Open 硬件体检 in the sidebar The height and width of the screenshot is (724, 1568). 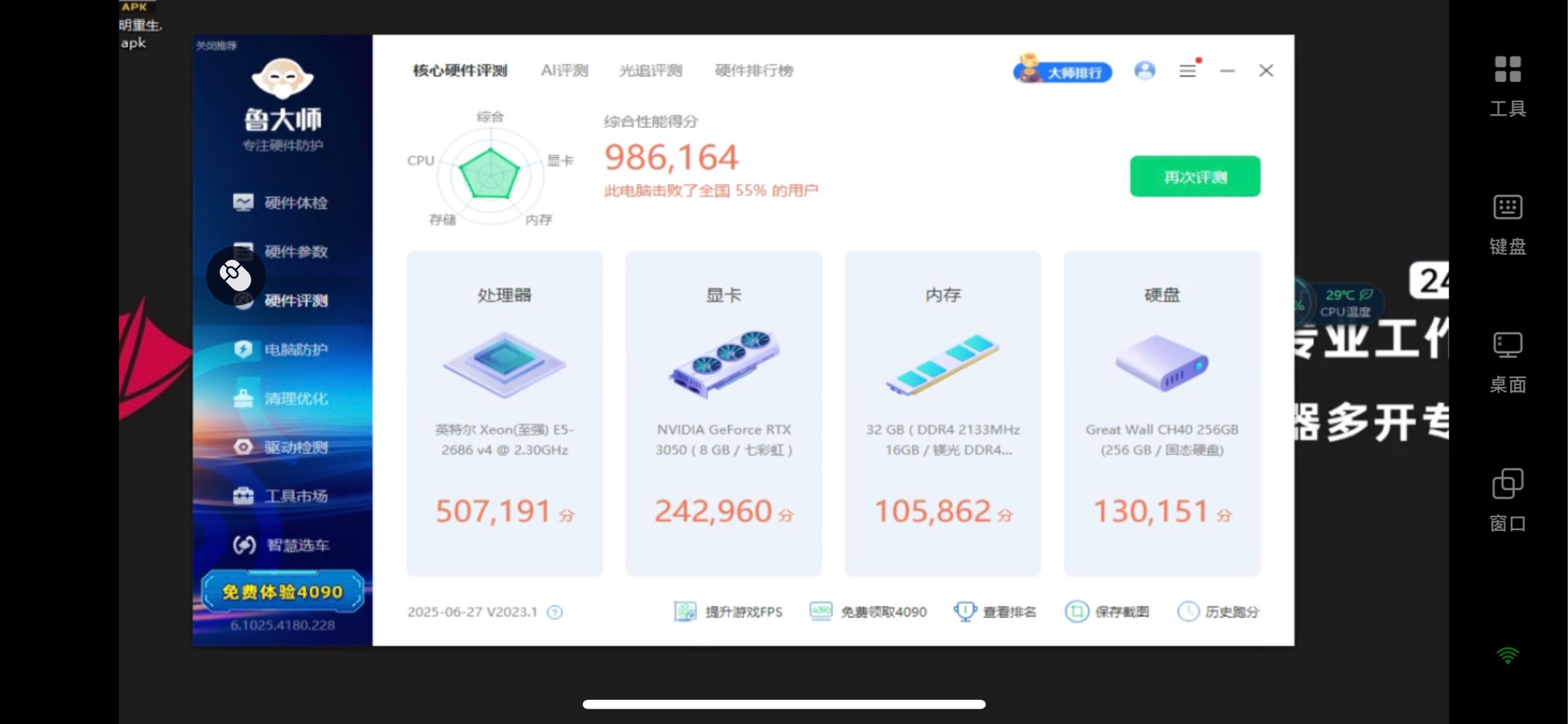coord(282,203)
